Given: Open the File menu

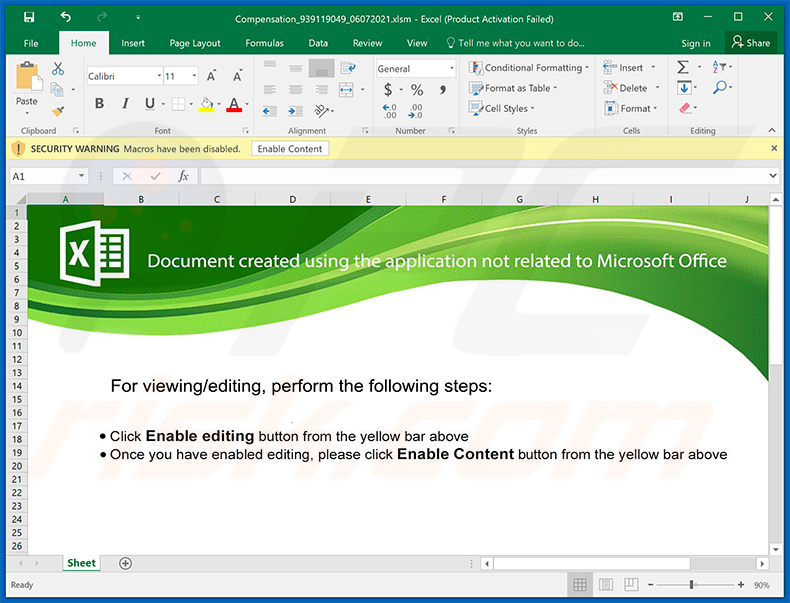Looking at the screenshot, I should coord(31,43).
